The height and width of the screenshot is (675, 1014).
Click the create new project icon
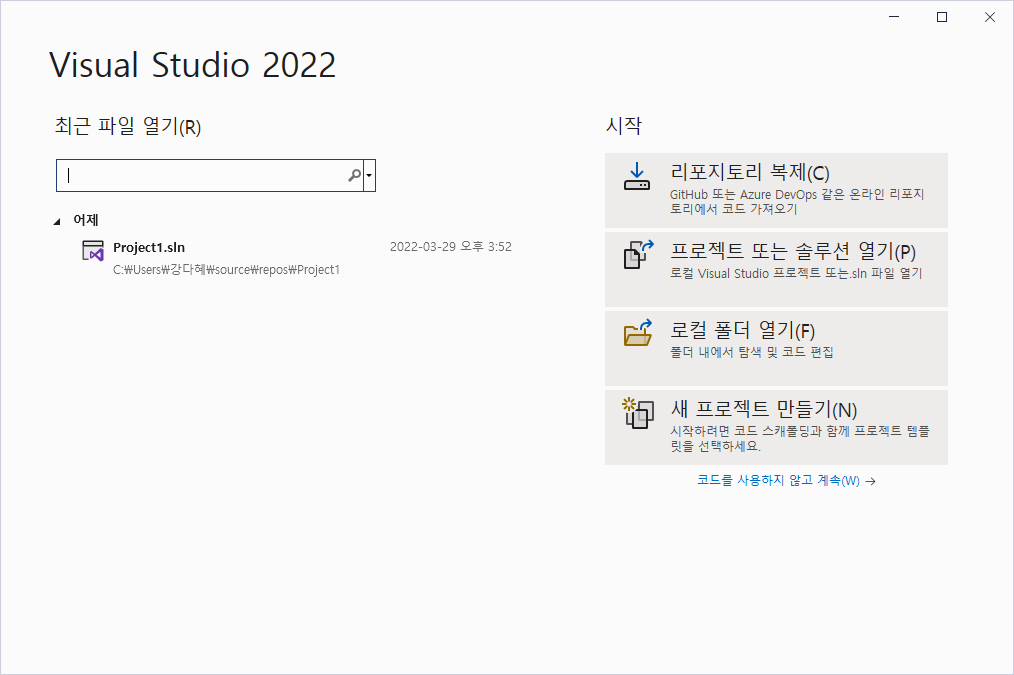tap(638, 413)
